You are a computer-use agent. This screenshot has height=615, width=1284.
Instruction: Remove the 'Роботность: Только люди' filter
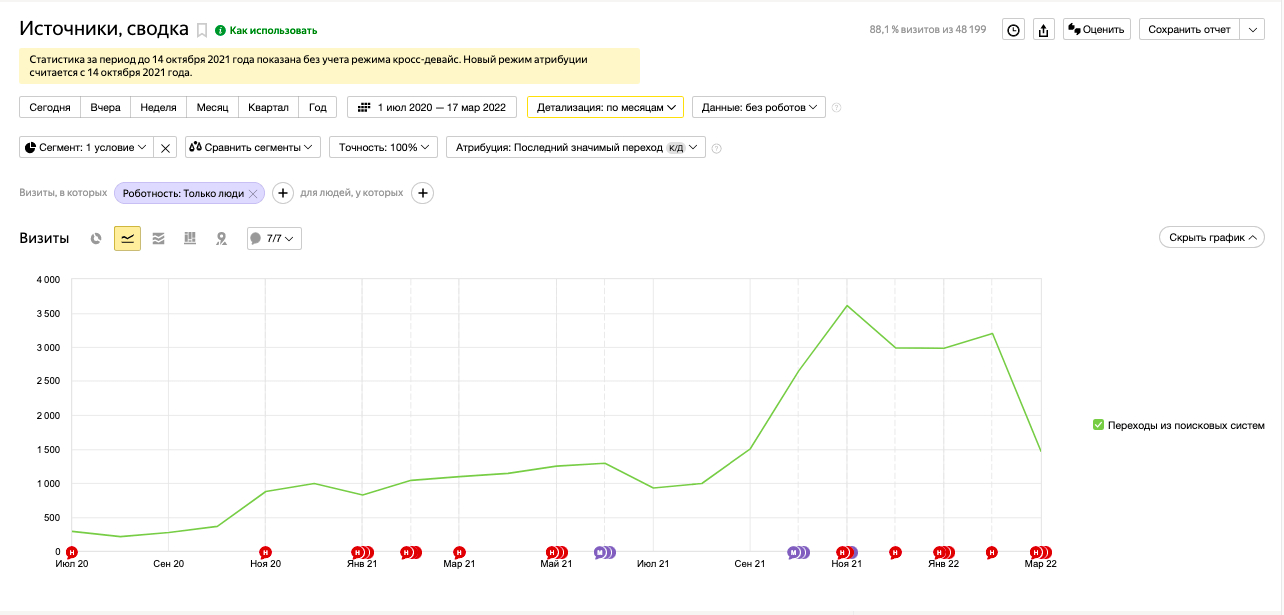click(254, 193)
